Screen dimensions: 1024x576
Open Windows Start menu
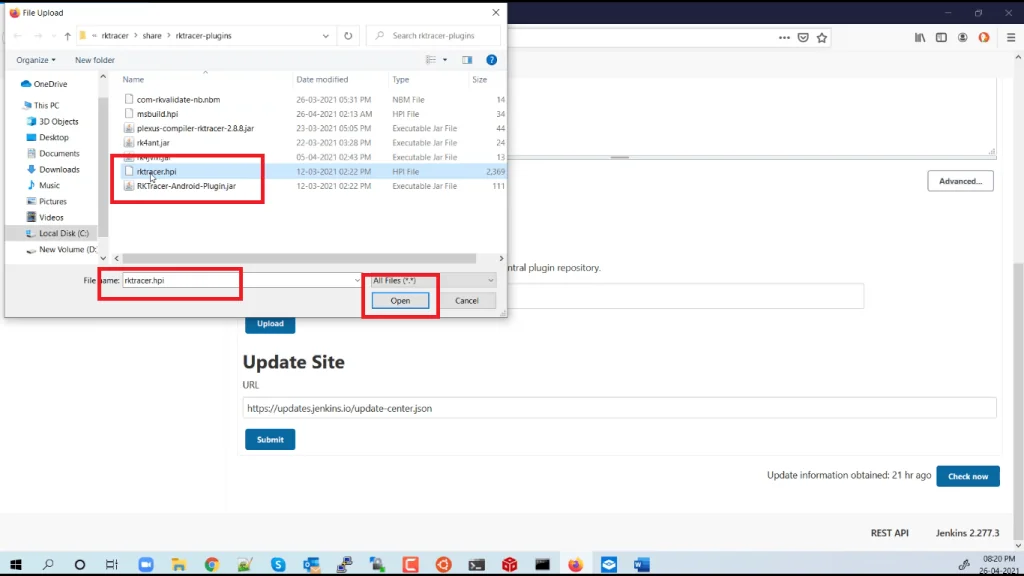tap(16, 565)
